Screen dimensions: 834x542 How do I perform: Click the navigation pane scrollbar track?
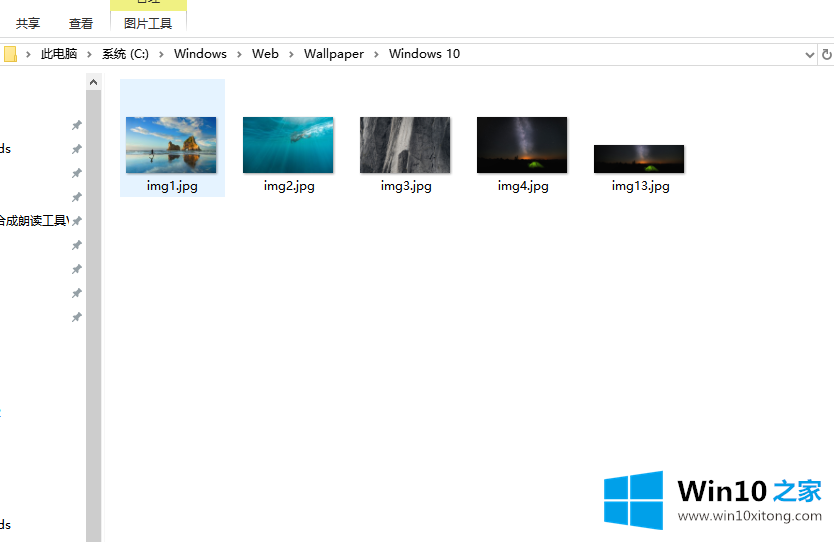click(94, 316)
